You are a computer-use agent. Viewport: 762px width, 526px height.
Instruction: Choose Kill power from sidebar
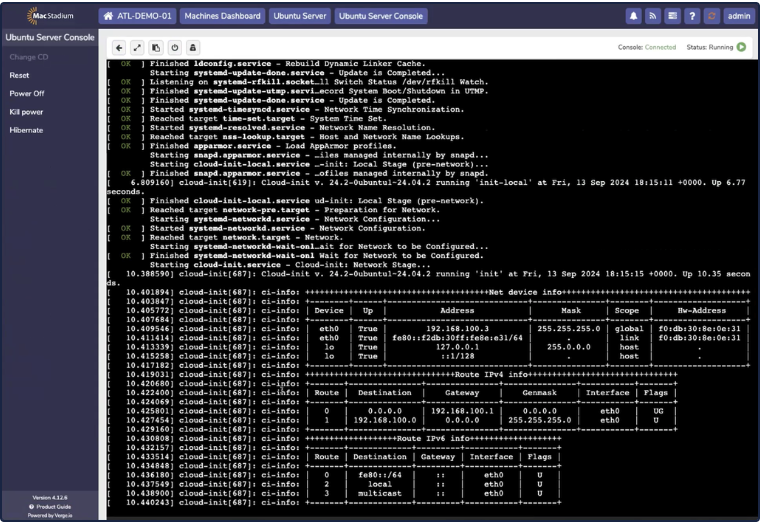tap(27, 112)
